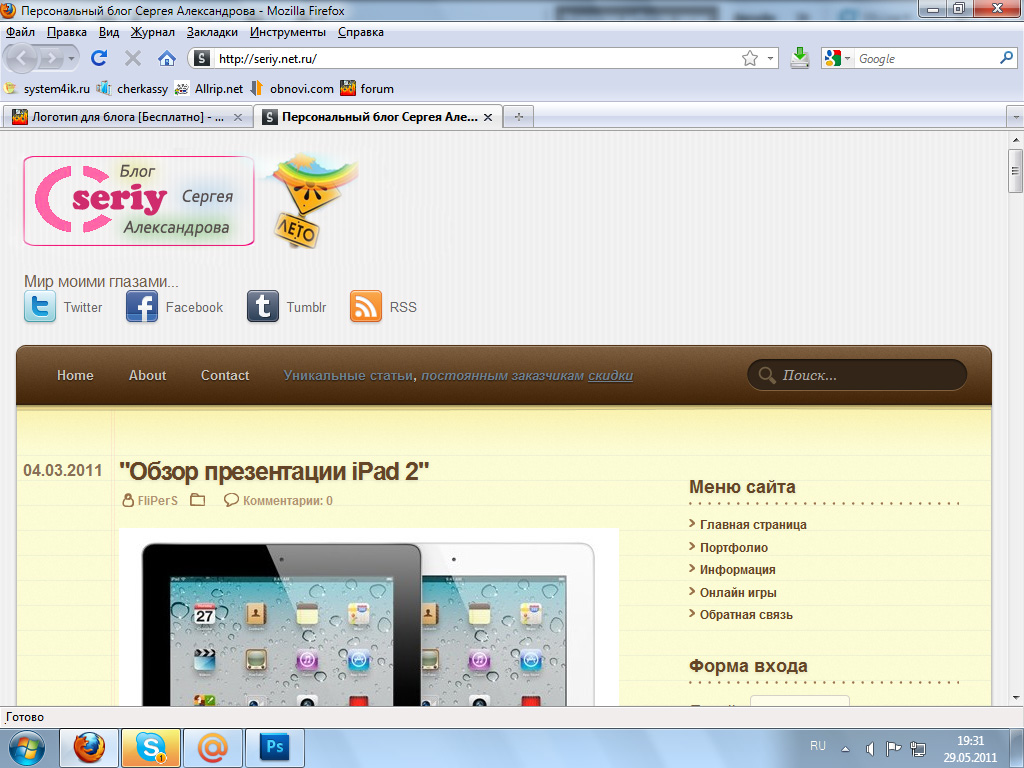Screen dimensions: 1024x768
Task: Open the Mail.ru Agent taskbar icon
Action: [x=212, y=748]
